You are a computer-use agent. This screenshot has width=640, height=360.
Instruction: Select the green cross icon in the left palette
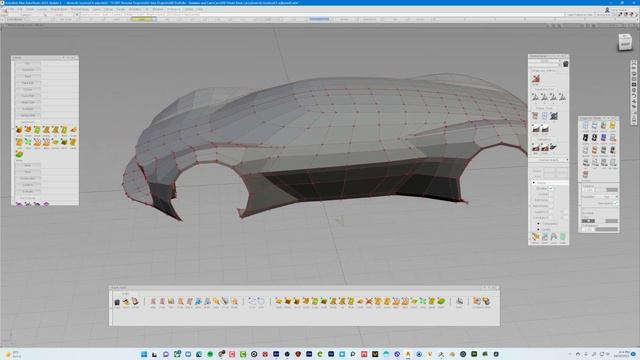28,142
